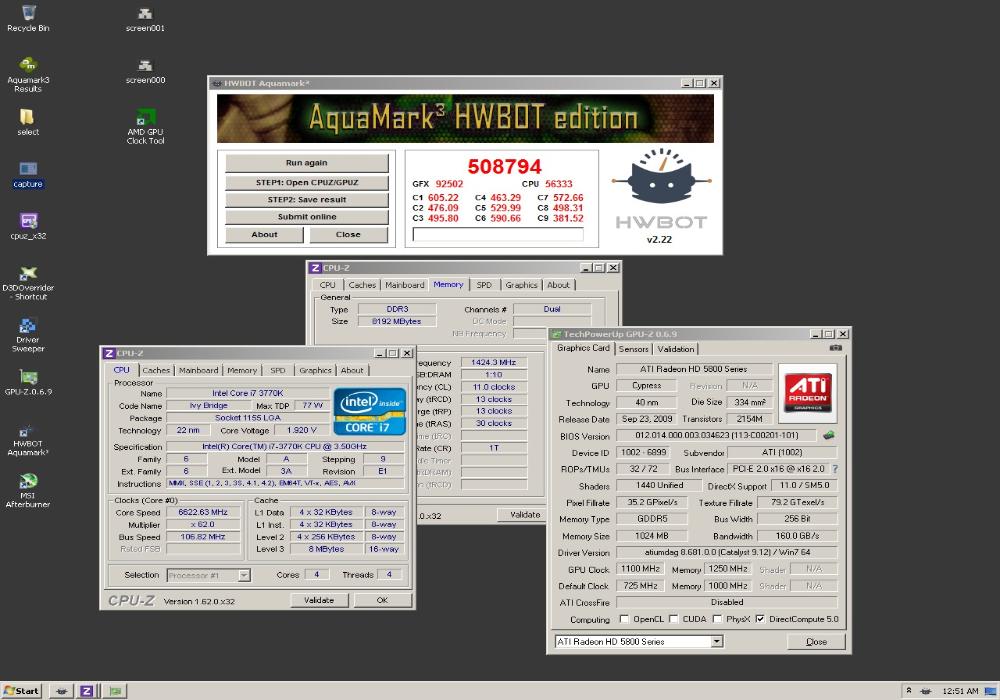1000x700 pixels.
Task: Click About button in Aquamark
Action: pyautogui.click(x=265, y=235)
